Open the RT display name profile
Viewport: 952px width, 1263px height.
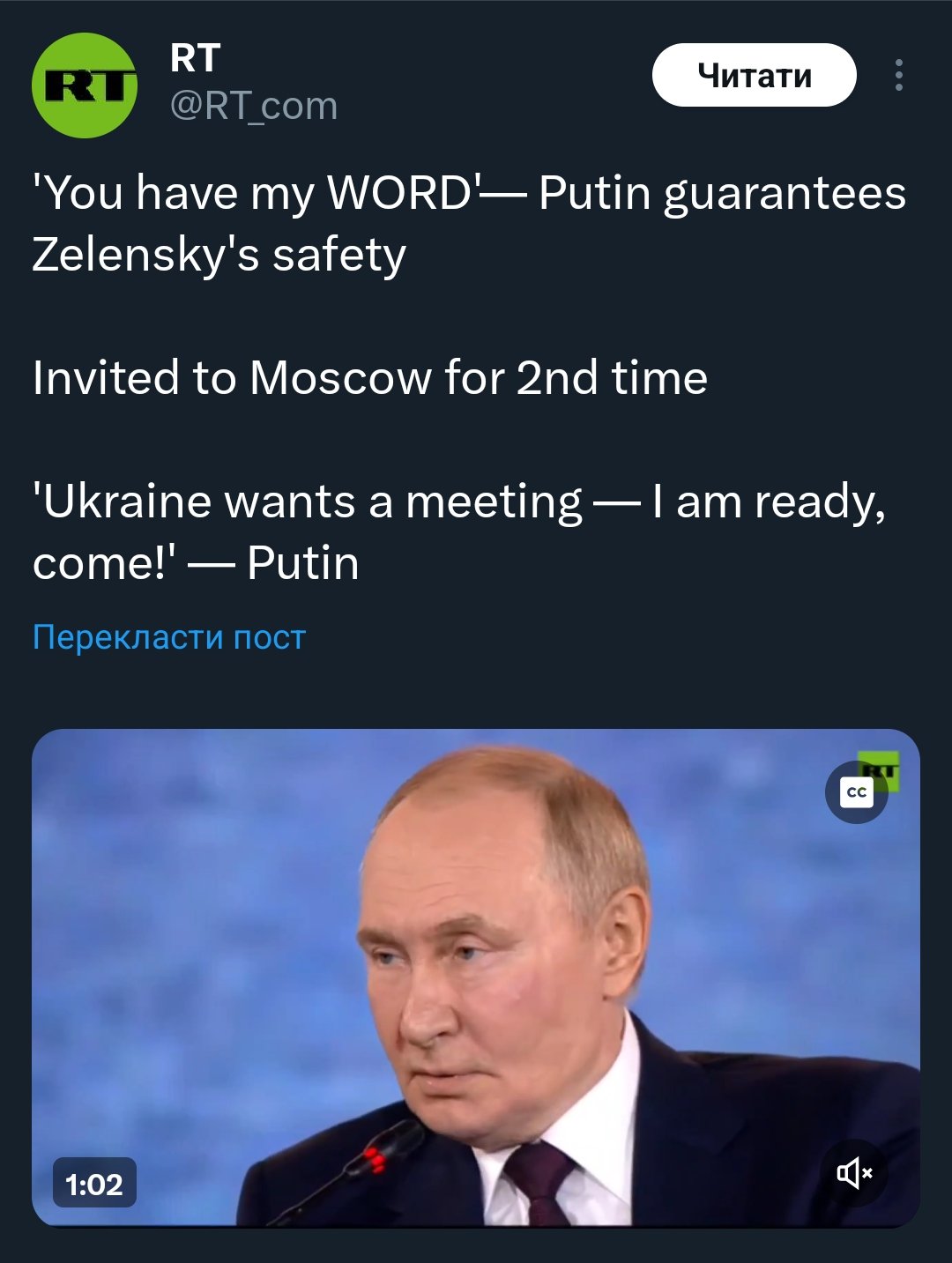point(195,58)
